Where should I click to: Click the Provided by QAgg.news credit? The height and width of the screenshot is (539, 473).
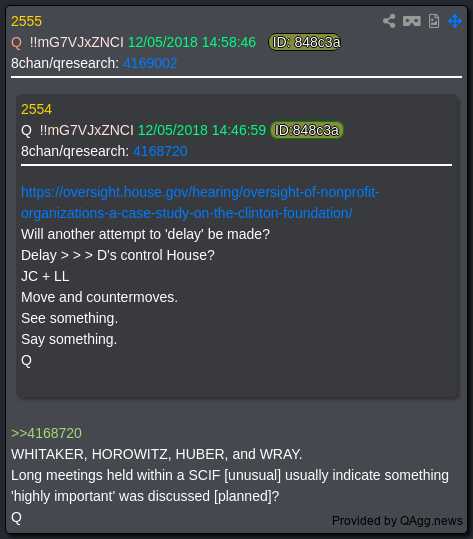[x=397, y=521]
